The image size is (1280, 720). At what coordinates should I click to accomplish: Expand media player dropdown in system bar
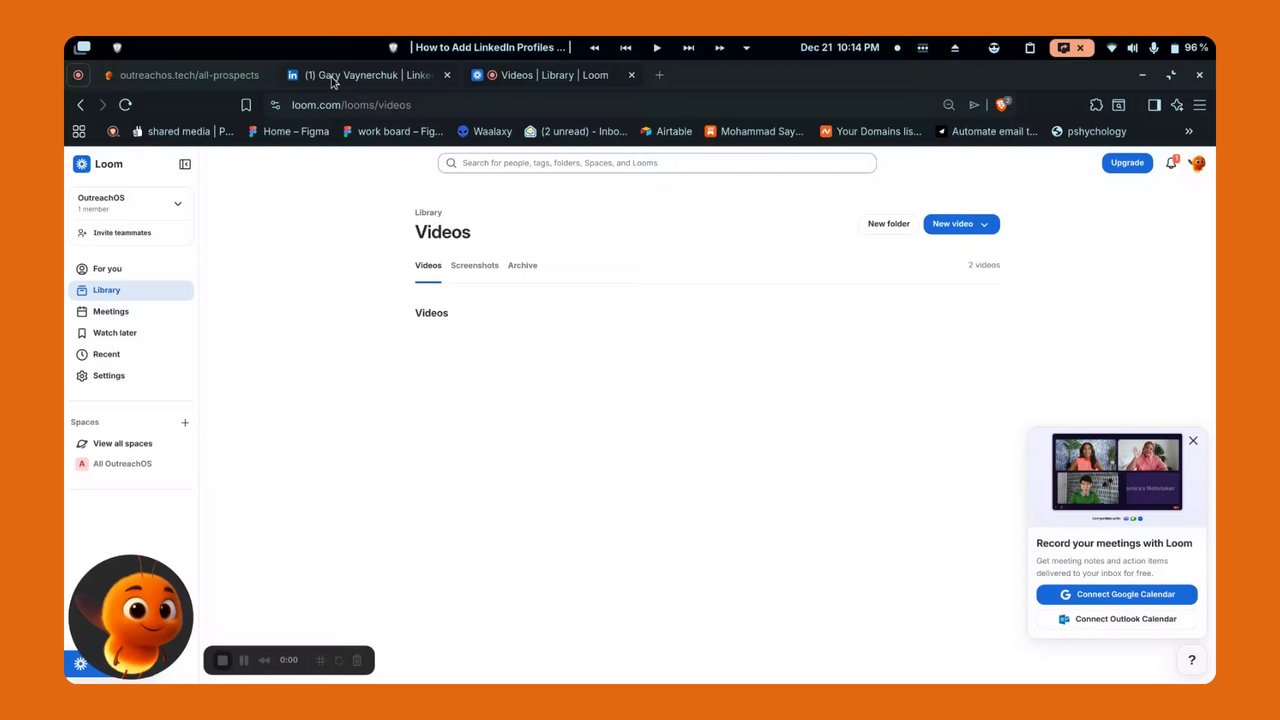click(746, 47)
